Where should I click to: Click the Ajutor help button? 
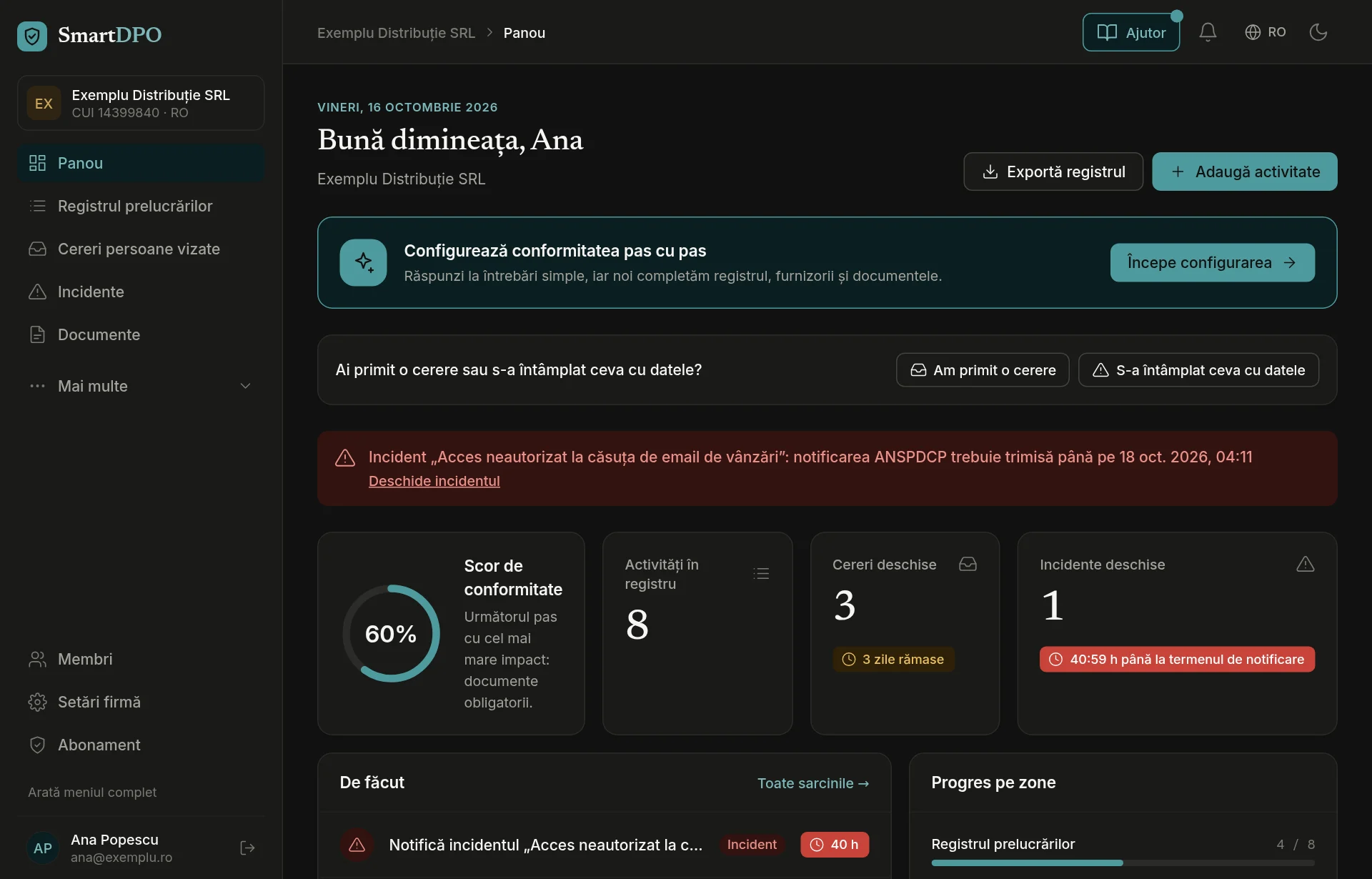[1130, 32]
